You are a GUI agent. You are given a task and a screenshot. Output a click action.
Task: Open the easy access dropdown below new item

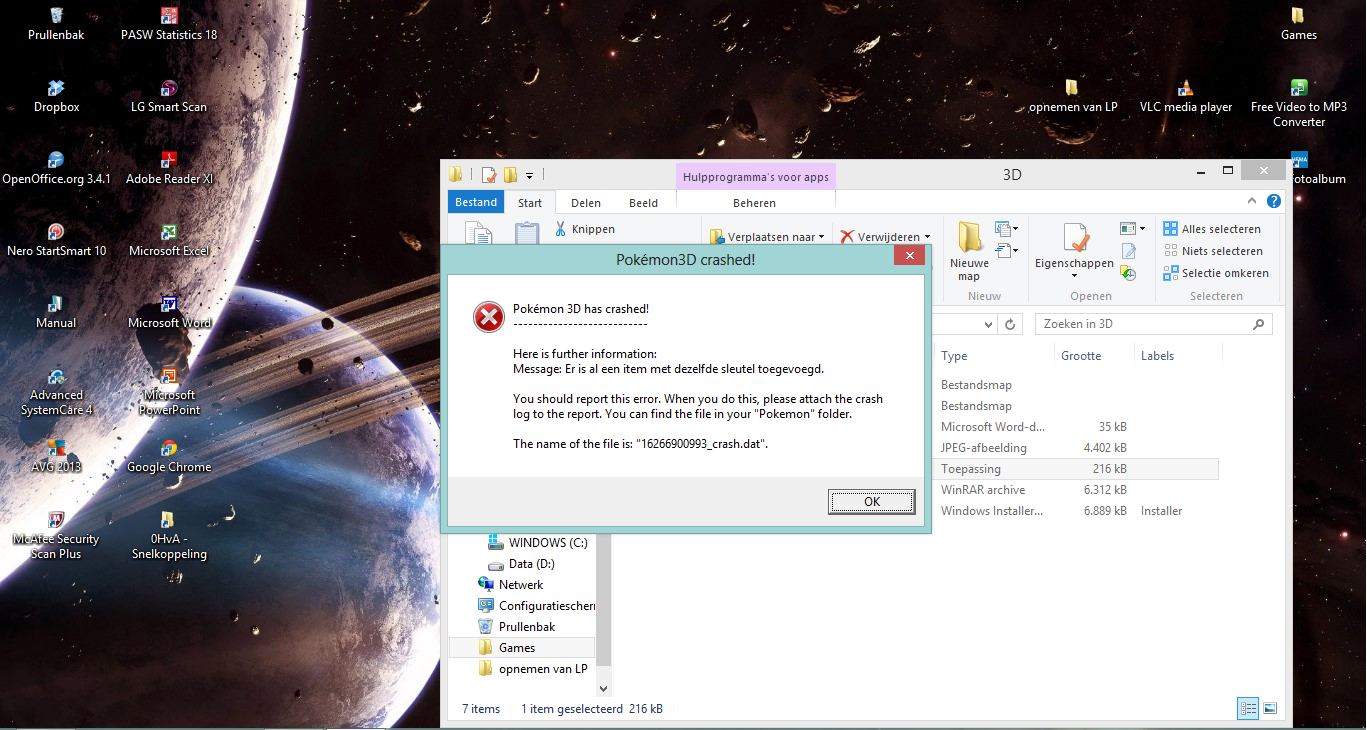click(1005, 250)
